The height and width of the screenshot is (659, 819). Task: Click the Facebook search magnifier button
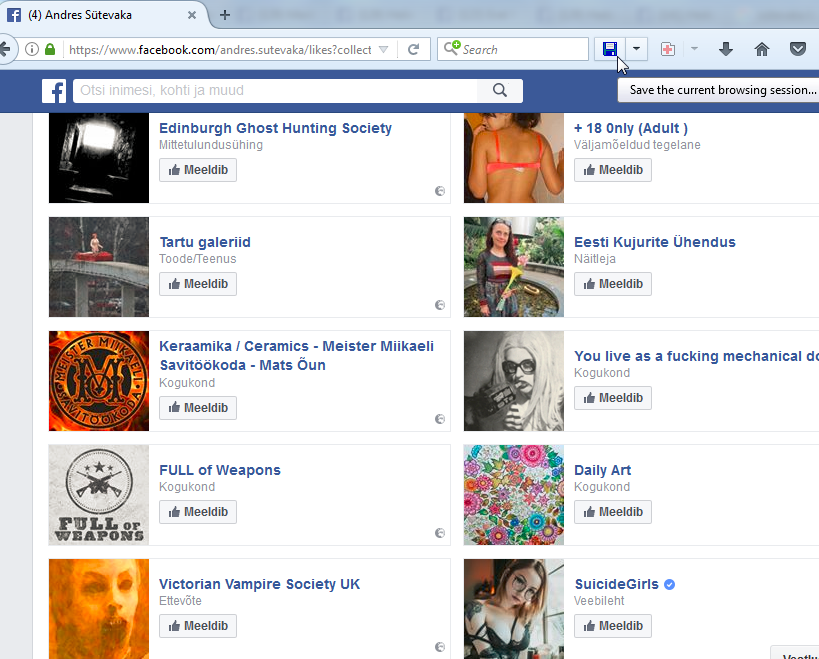click(500, 90)
